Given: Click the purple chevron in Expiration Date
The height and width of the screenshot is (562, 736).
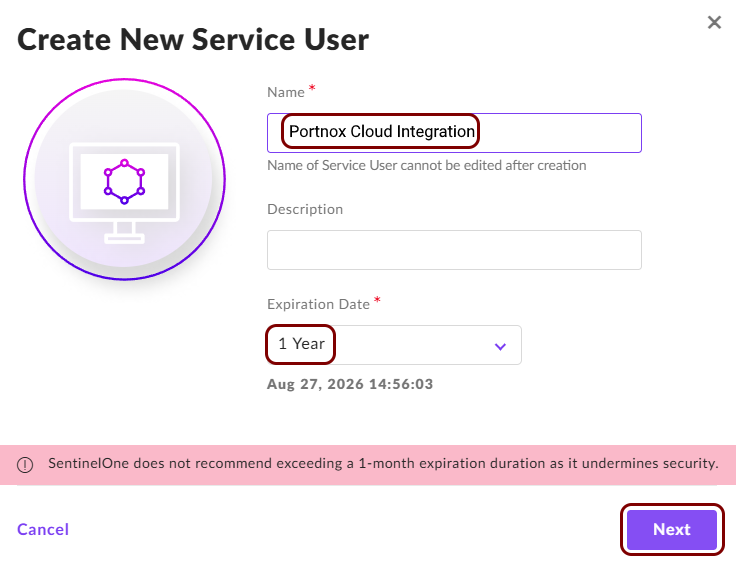Looking at the screenshot, I should tap(500, 346).
